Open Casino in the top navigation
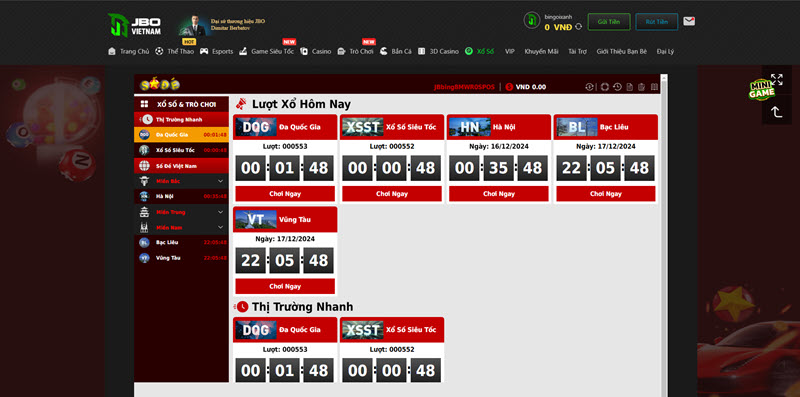The height and width of the screenshot is (397, 800). 316,52
